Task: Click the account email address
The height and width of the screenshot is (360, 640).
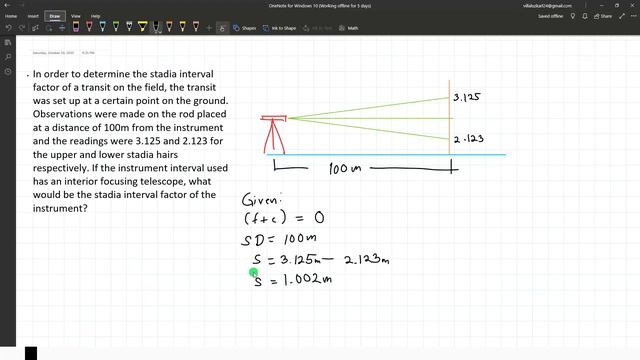Action: 547,6
